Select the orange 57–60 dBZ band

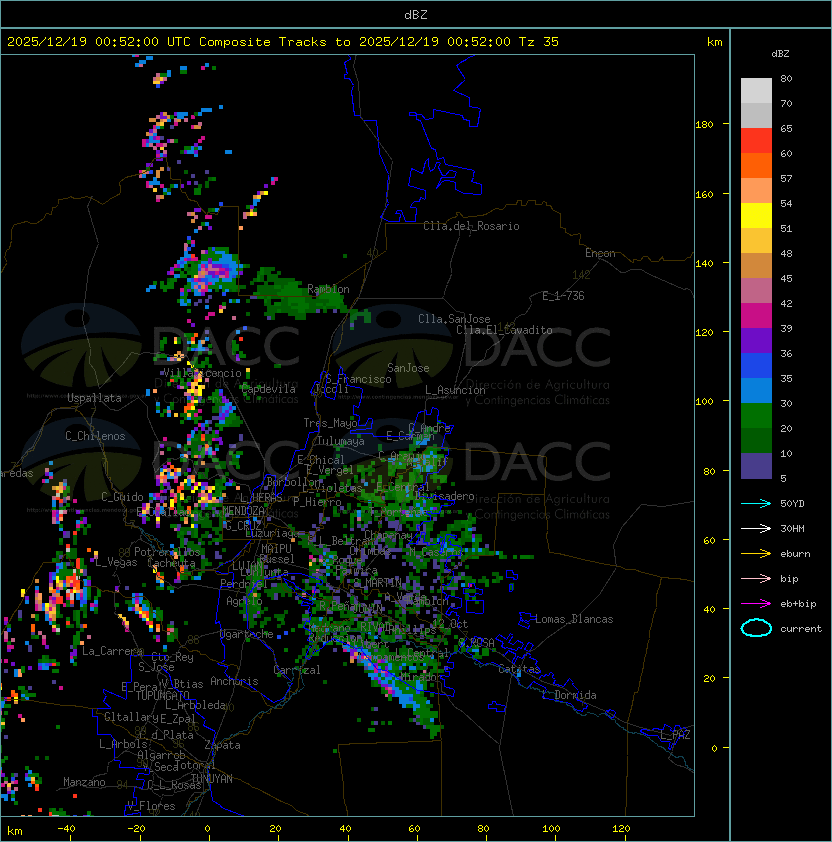[x=756, y=166]
